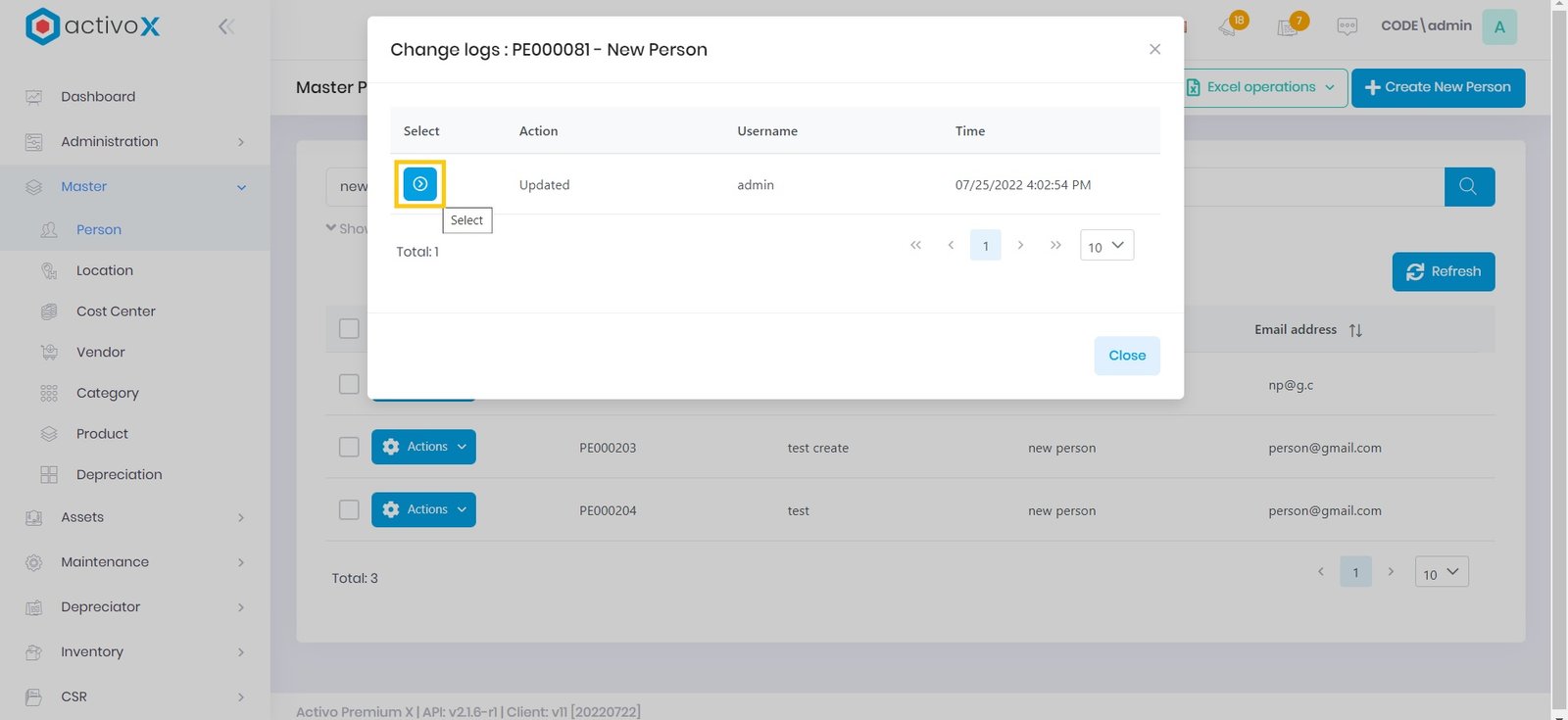The height and width of the screenshot is (720, 1568).
Task: Toggle the select-all checkbox in table header
Action: (349, 329)
